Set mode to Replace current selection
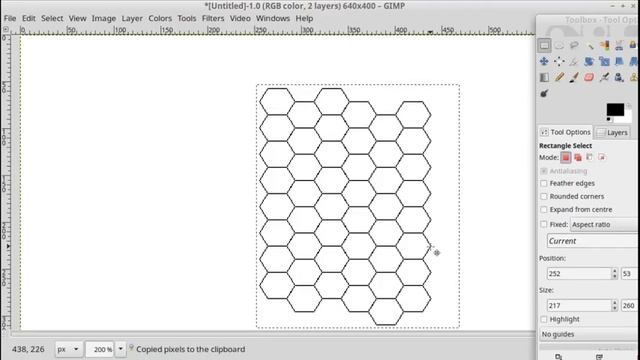640x360 pixels. [x=566, y=157]
